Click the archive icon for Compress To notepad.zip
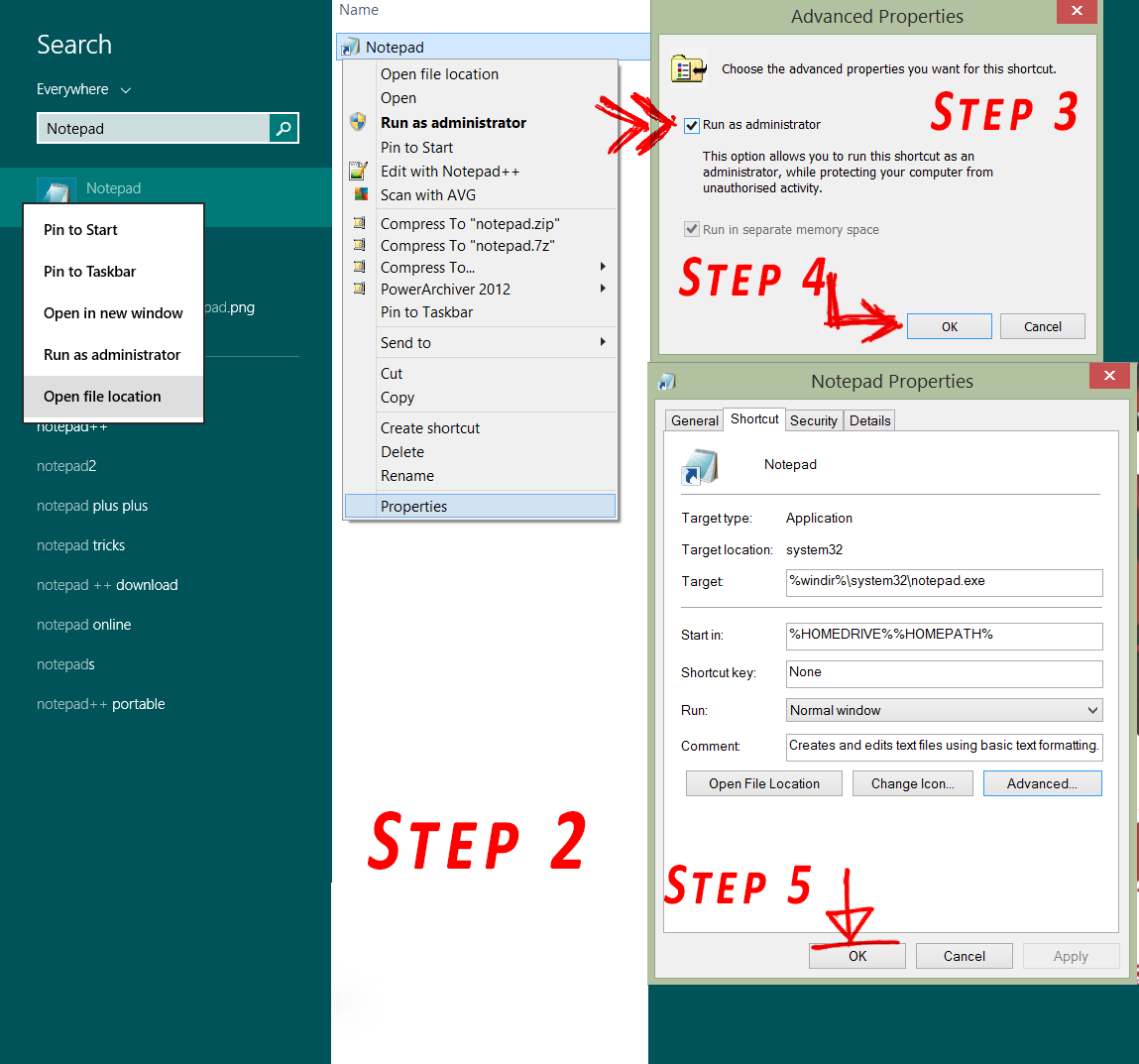This screenshot has height=1064, width=1139. [x=358, y=223]
